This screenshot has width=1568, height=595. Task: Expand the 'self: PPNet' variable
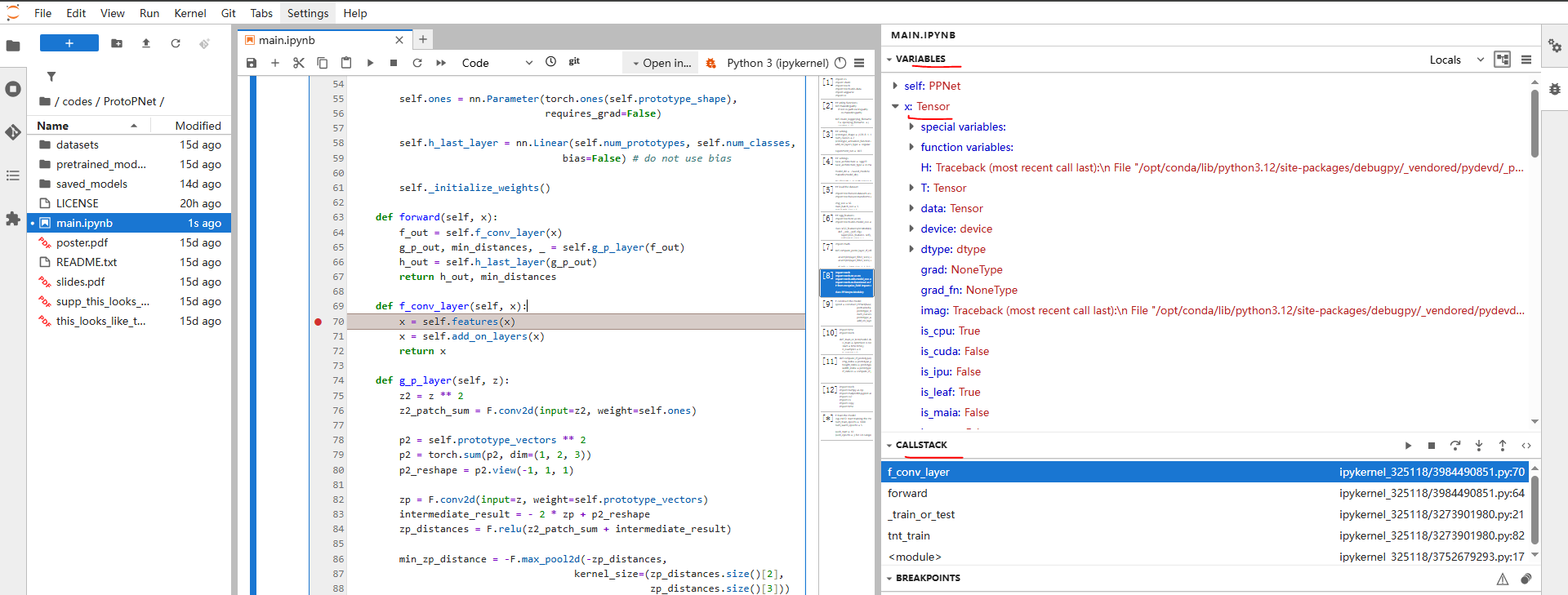[x=895, y=86]
